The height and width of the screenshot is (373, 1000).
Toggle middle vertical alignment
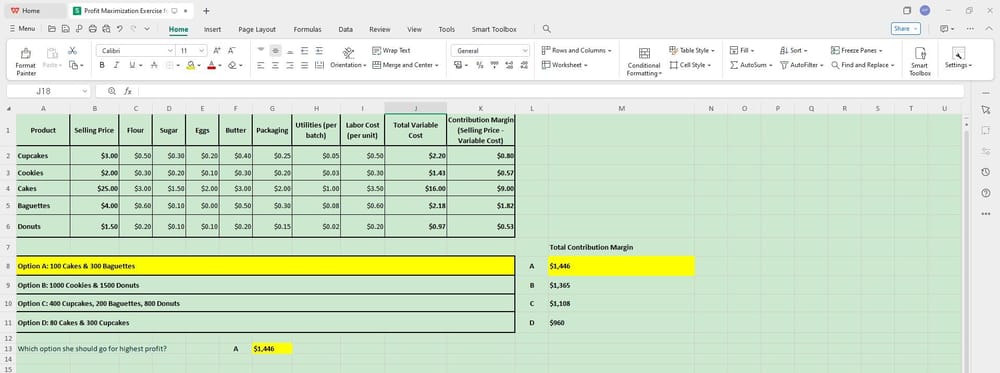276,50
